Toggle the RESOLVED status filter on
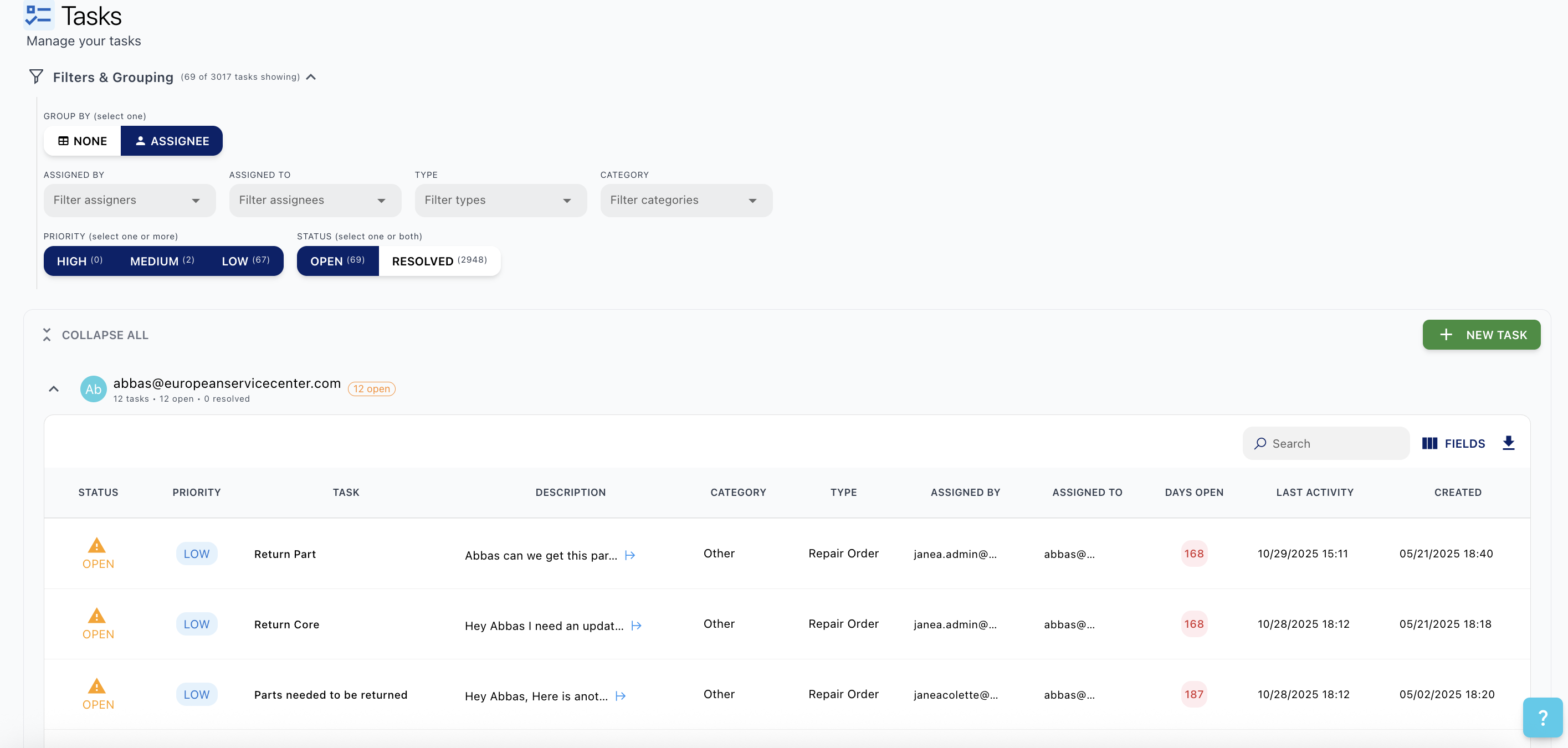 pyautogui.click(x=439, y=260)
